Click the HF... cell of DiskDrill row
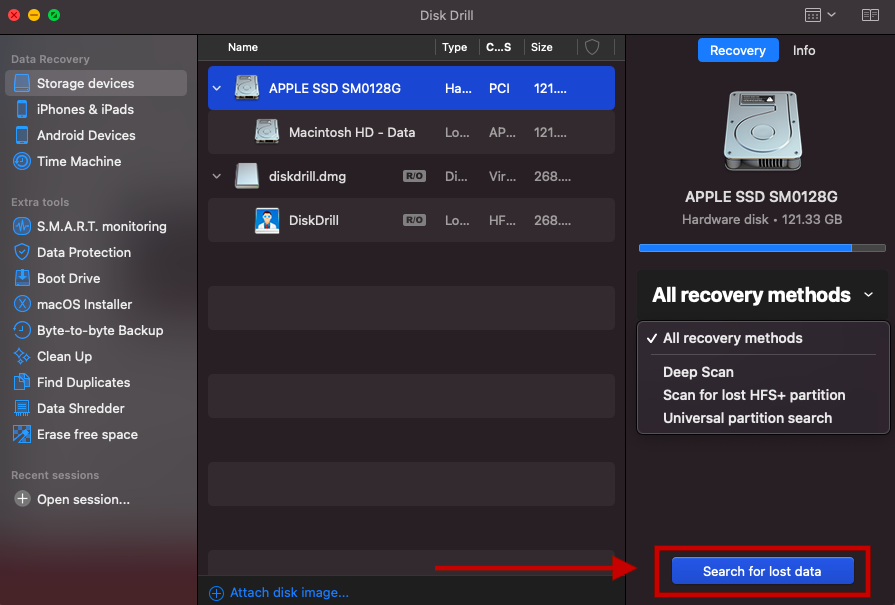 pos(502,220)
